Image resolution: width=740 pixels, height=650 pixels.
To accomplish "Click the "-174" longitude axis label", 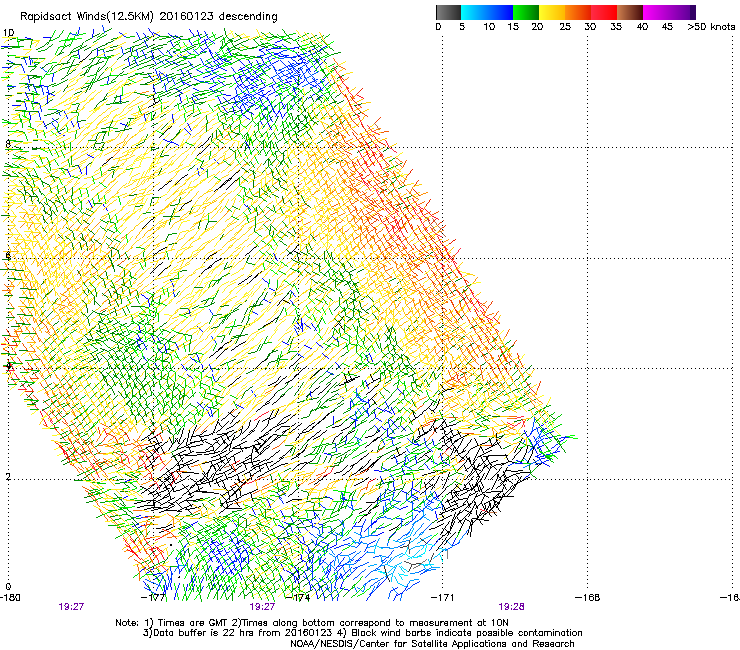I will [299, 598].
